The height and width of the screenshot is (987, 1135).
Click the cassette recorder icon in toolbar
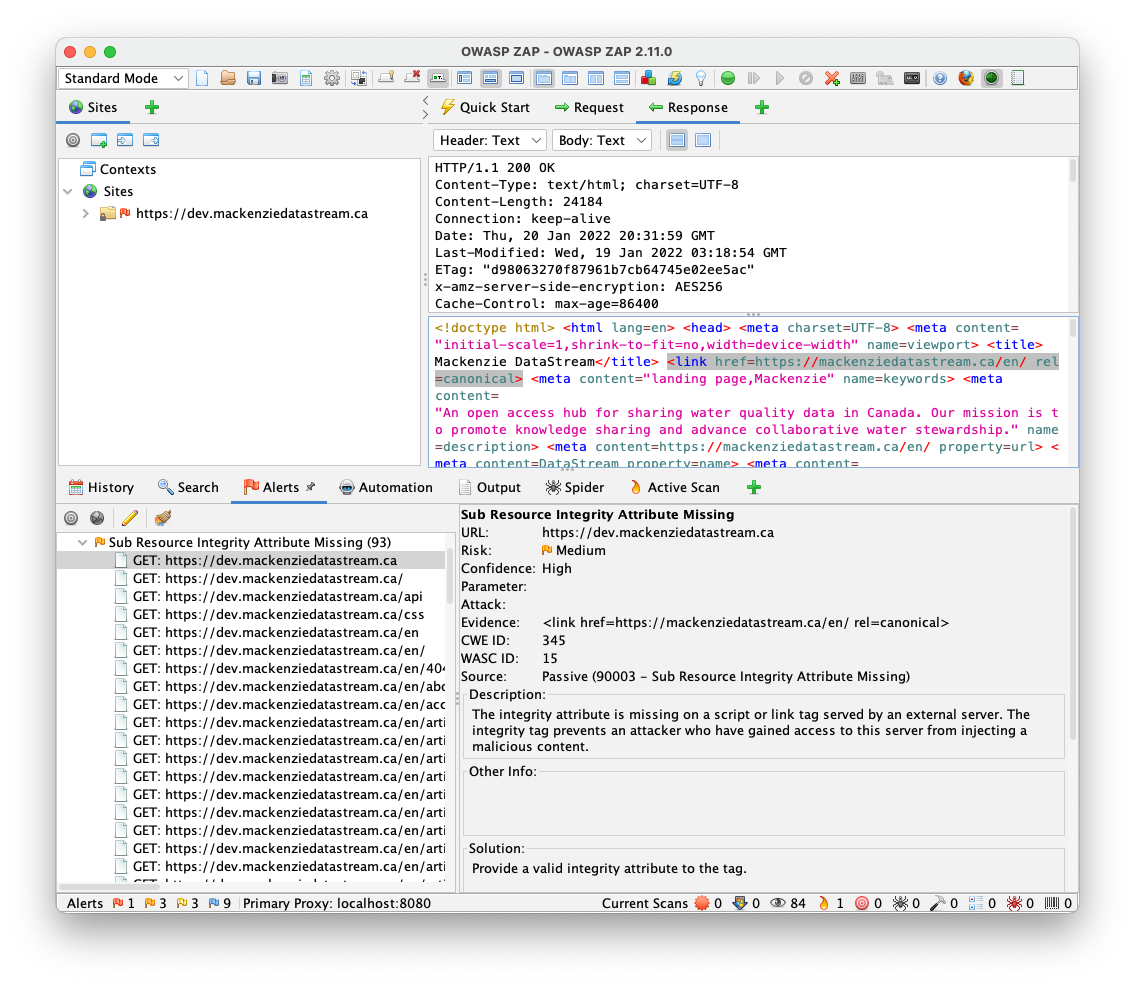pos(912,78)
